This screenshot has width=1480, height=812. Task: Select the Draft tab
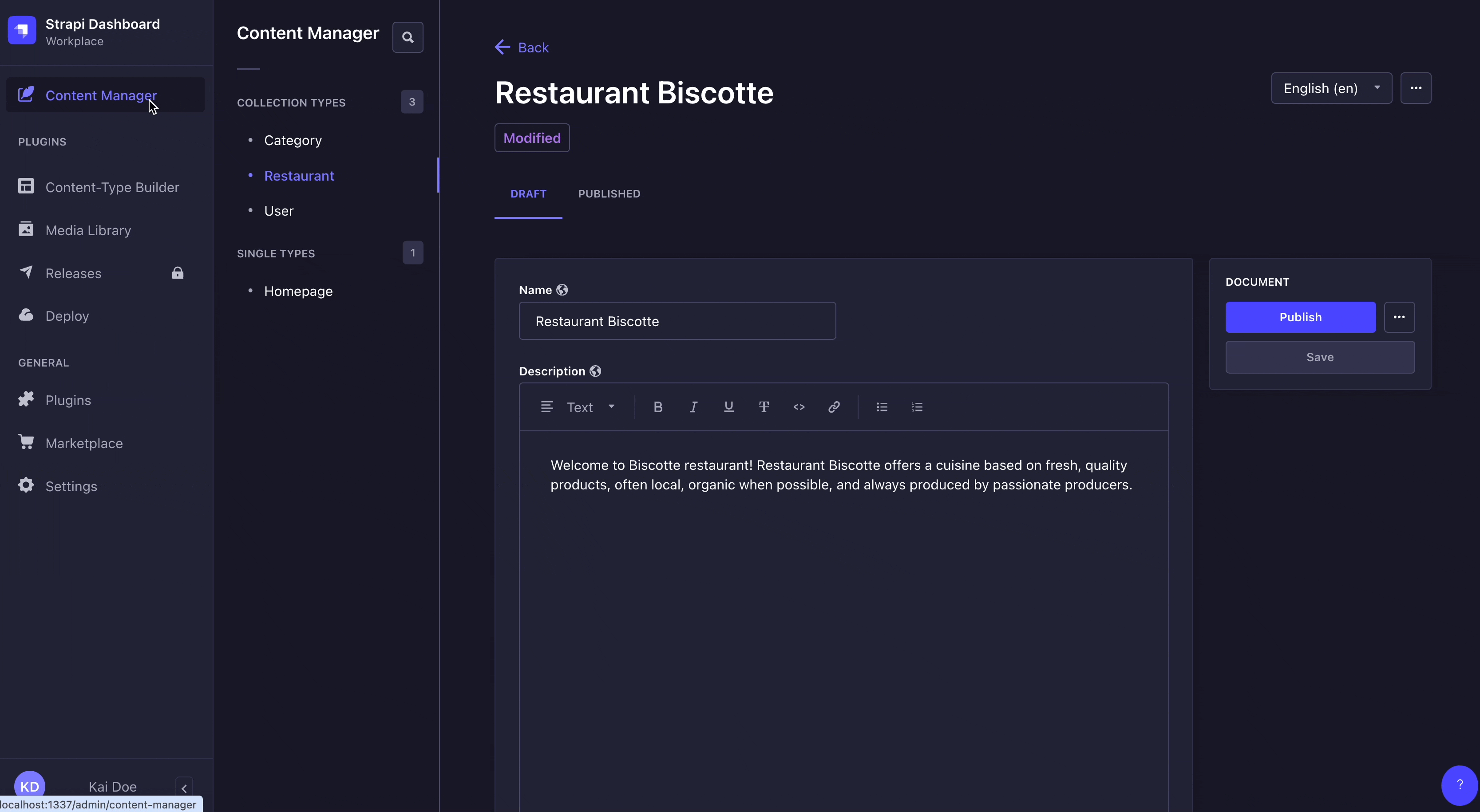pyautogui.click(x=528, y=194)
